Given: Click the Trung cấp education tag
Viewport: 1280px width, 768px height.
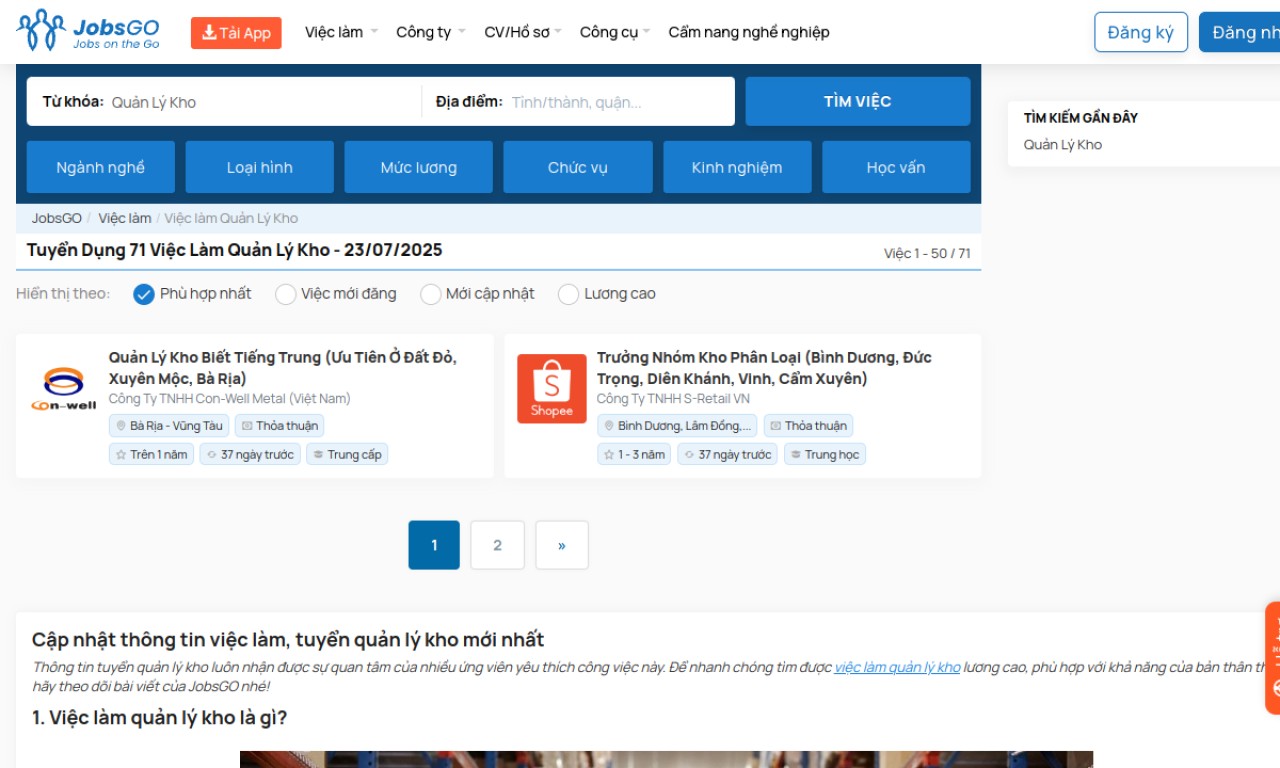Looking at the screenshot, I should (x=347, y=454).
